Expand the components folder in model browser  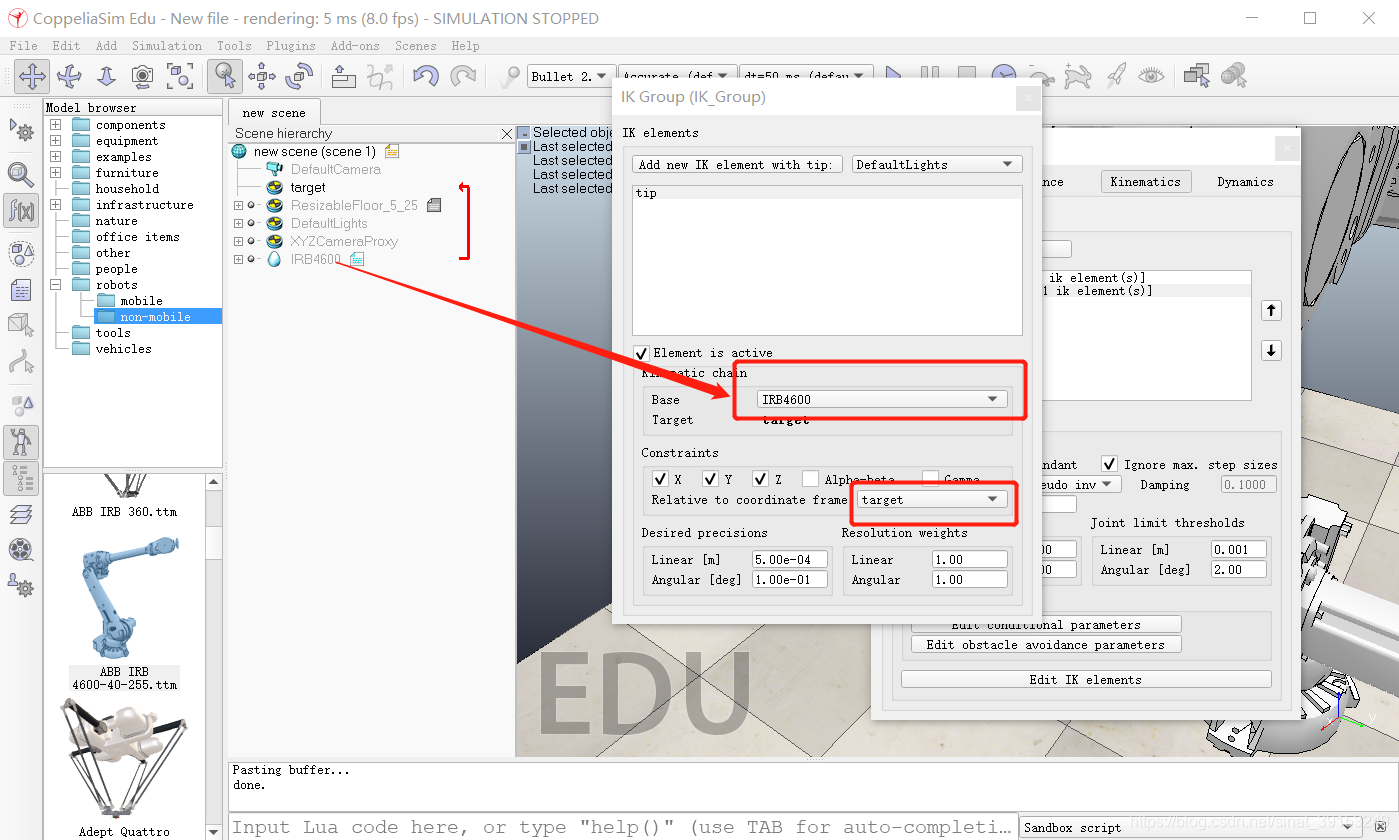(55, 125)
